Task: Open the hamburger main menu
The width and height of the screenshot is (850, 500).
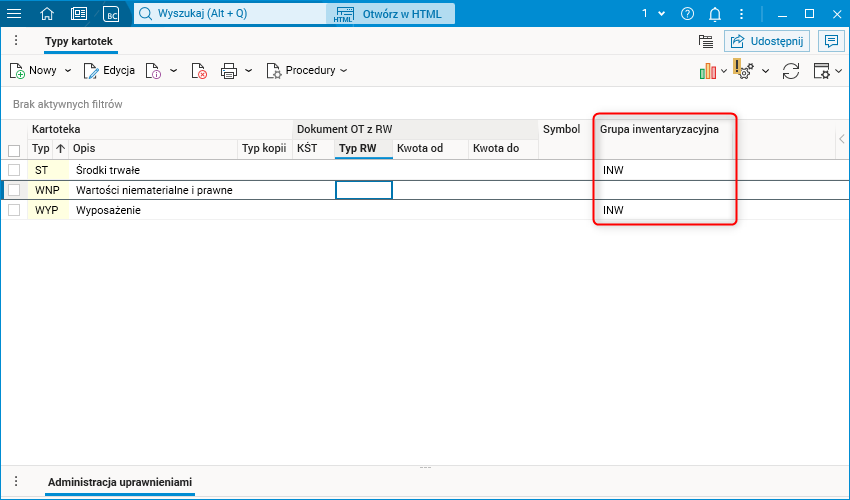Action: (x=14, y=14)
